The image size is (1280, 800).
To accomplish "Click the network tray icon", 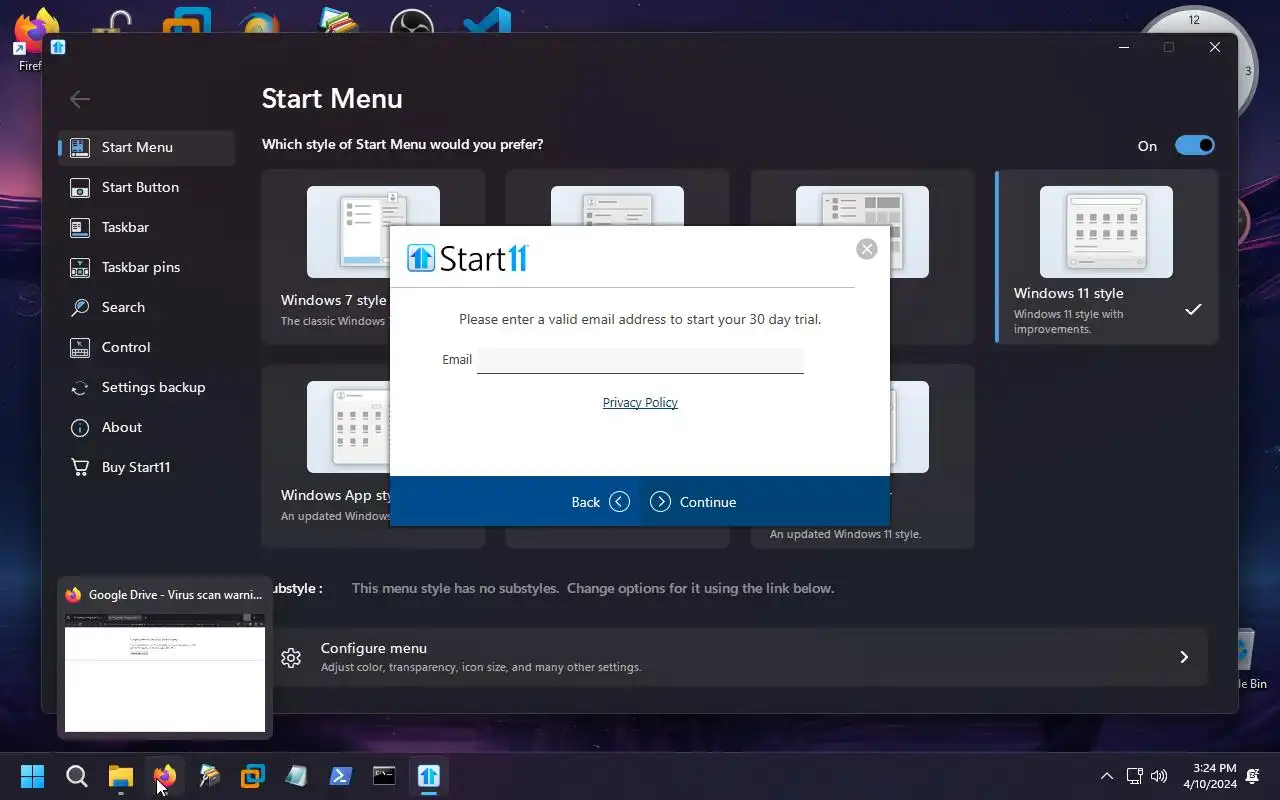I will (x=1134, y=776).
